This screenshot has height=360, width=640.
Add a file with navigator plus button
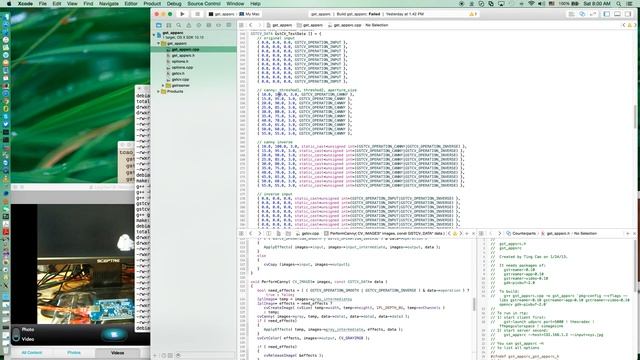[155, 356]
